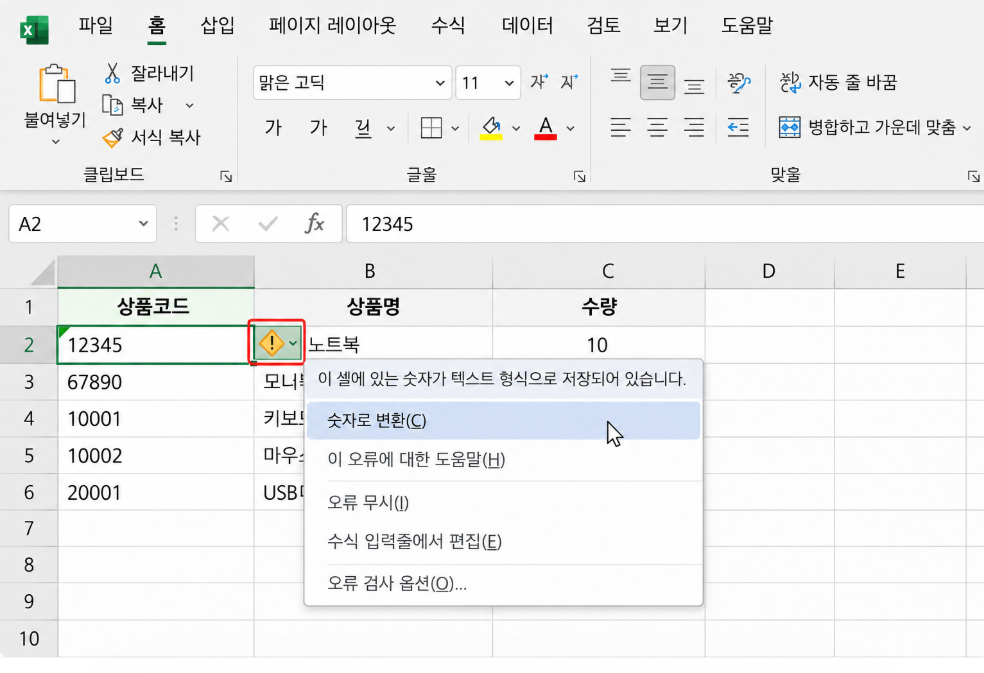Click the error warning diamond icon
The width and height of the screenshot is (984, 673).
pyautogui.click(x=271, y=343)
